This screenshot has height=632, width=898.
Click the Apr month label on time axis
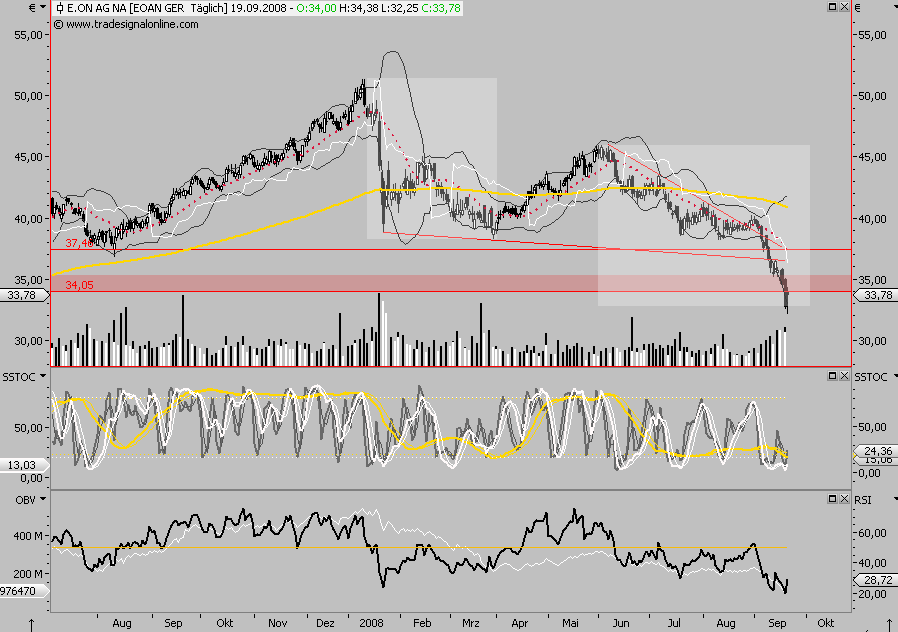pos(519,623)
